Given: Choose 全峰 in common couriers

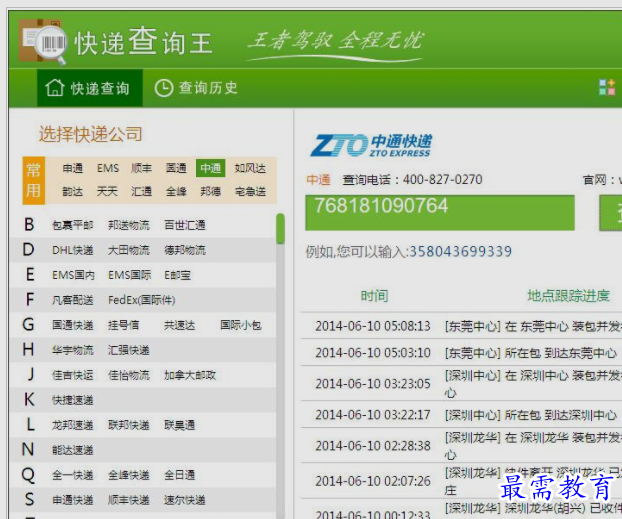Looking at the screenshot, I should (176, 192).
